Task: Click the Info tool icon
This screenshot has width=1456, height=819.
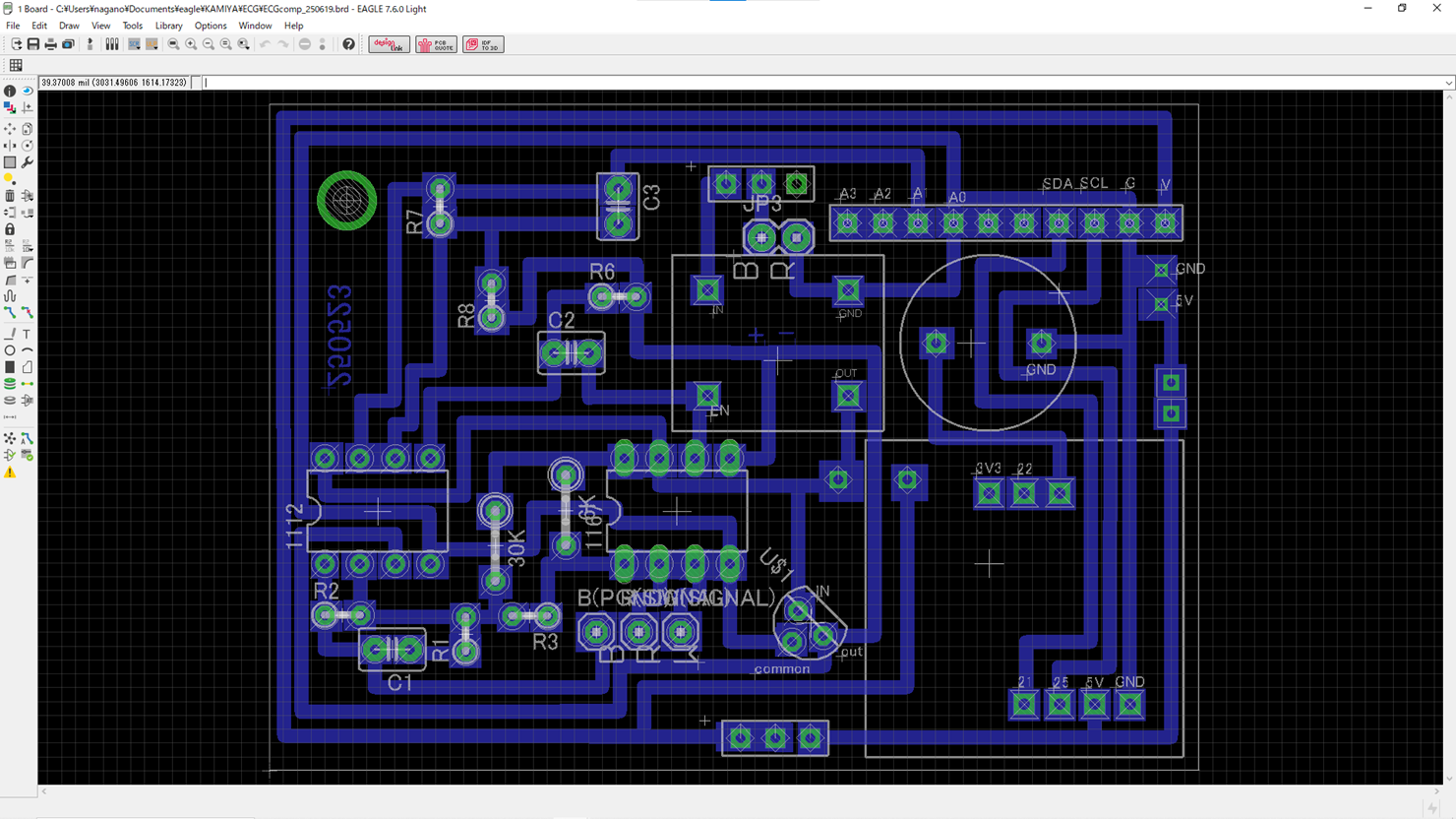Action: 10,91
